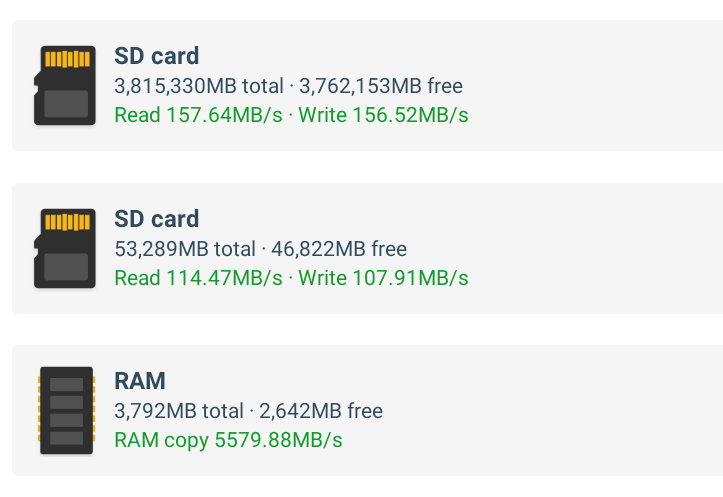This screenshot has height=497, width=723.
Task: Click the 46,822MB free text
Action: [339, 249]
